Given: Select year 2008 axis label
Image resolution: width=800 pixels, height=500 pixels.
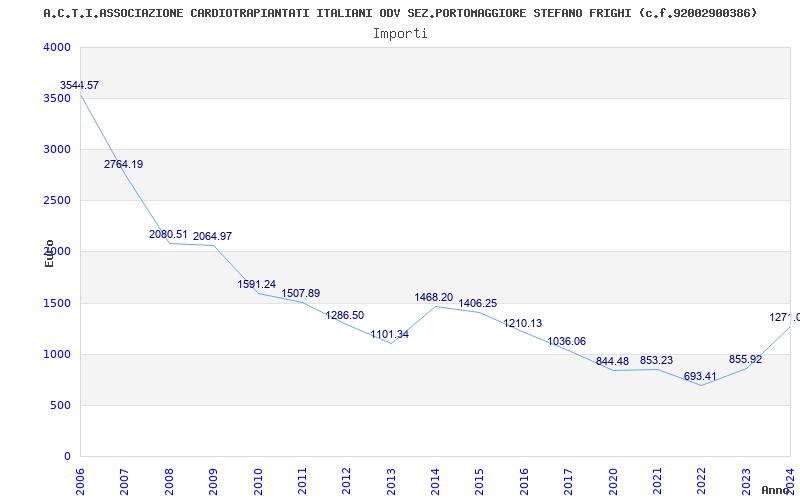Looking at the screenshot, I should [169, 481].
